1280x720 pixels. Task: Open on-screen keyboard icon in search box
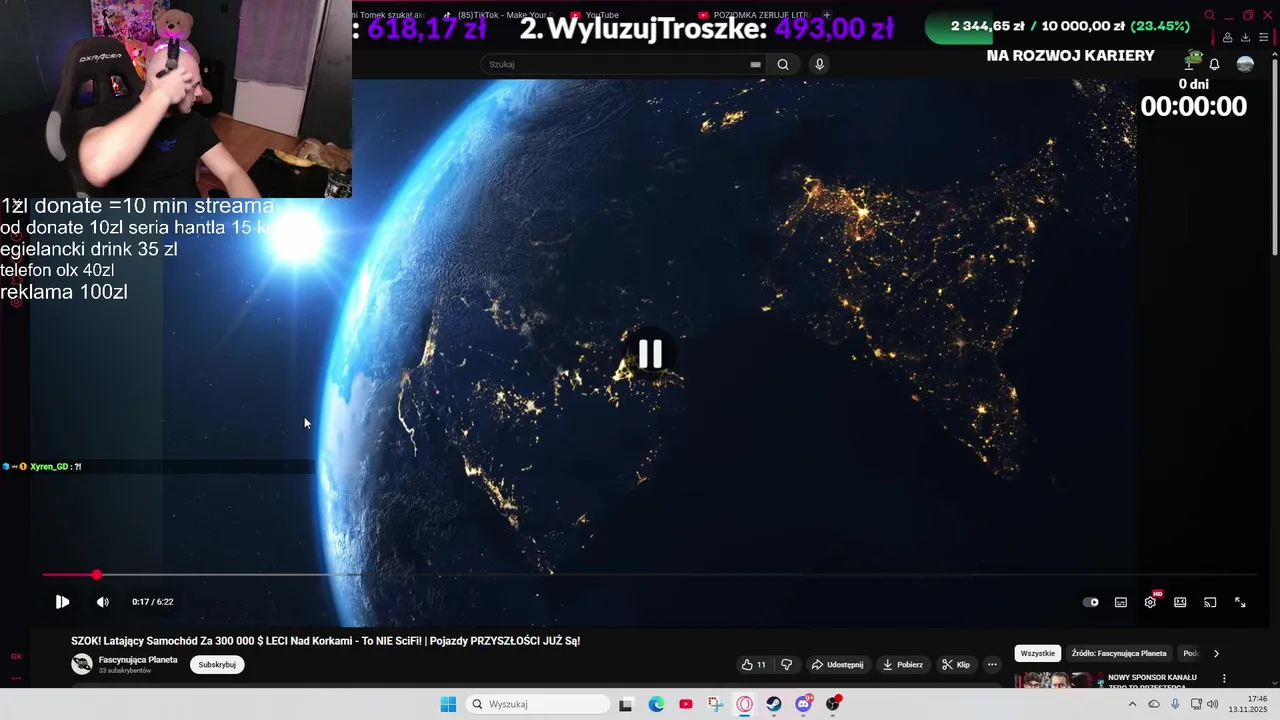pyautogui.click(x=755, y=64)
